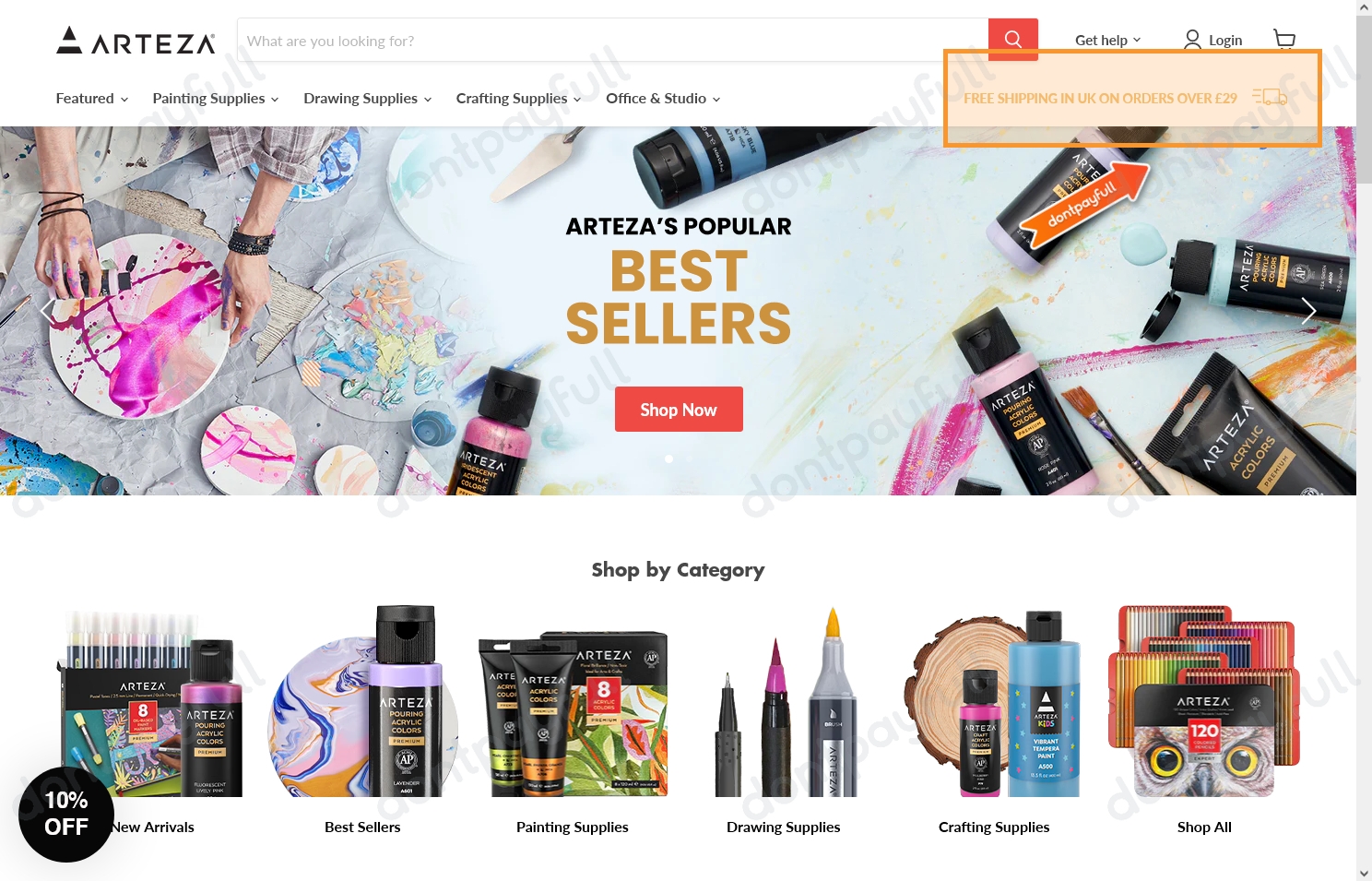Open the Shop All colored pencils thumbnail

(x=1204, y=701)
